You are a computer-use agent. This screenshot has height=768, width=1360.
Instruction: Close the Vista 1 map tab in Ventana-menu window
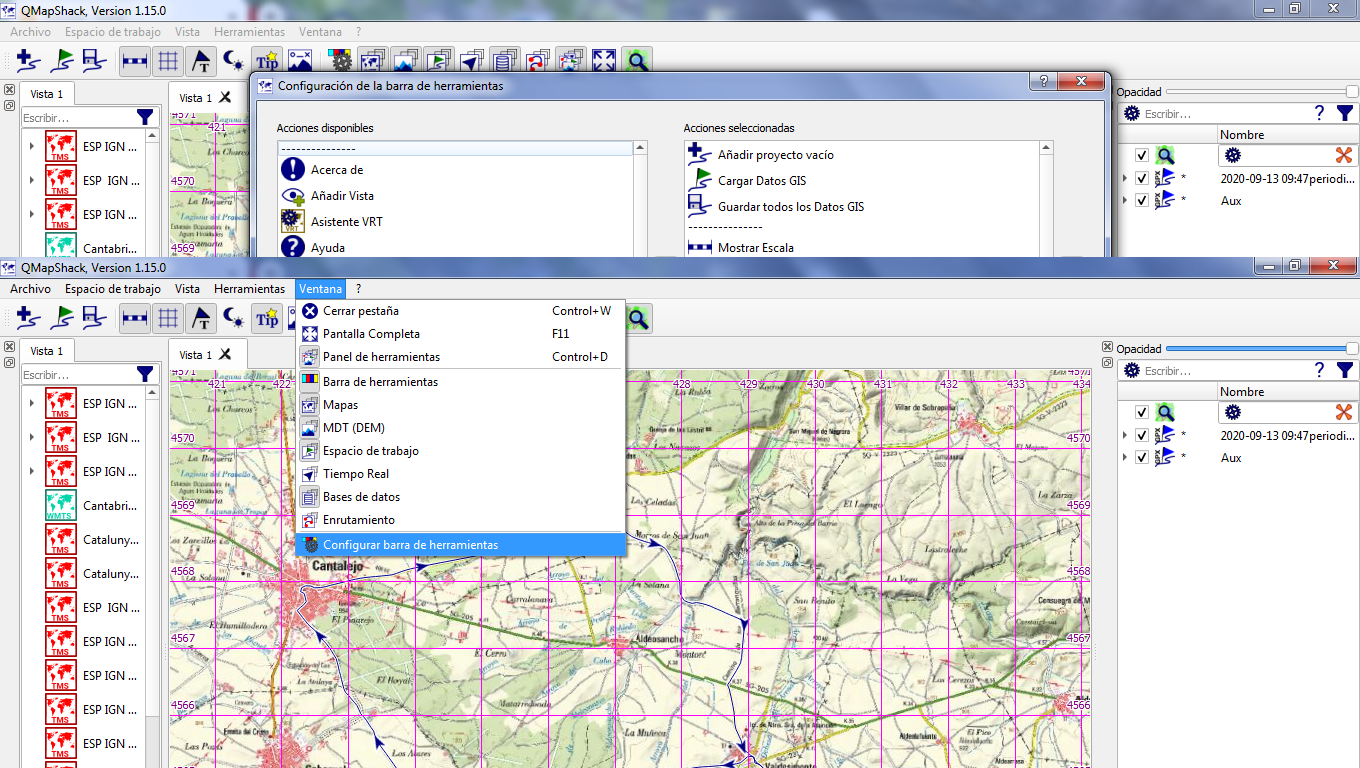pos(226,355)
